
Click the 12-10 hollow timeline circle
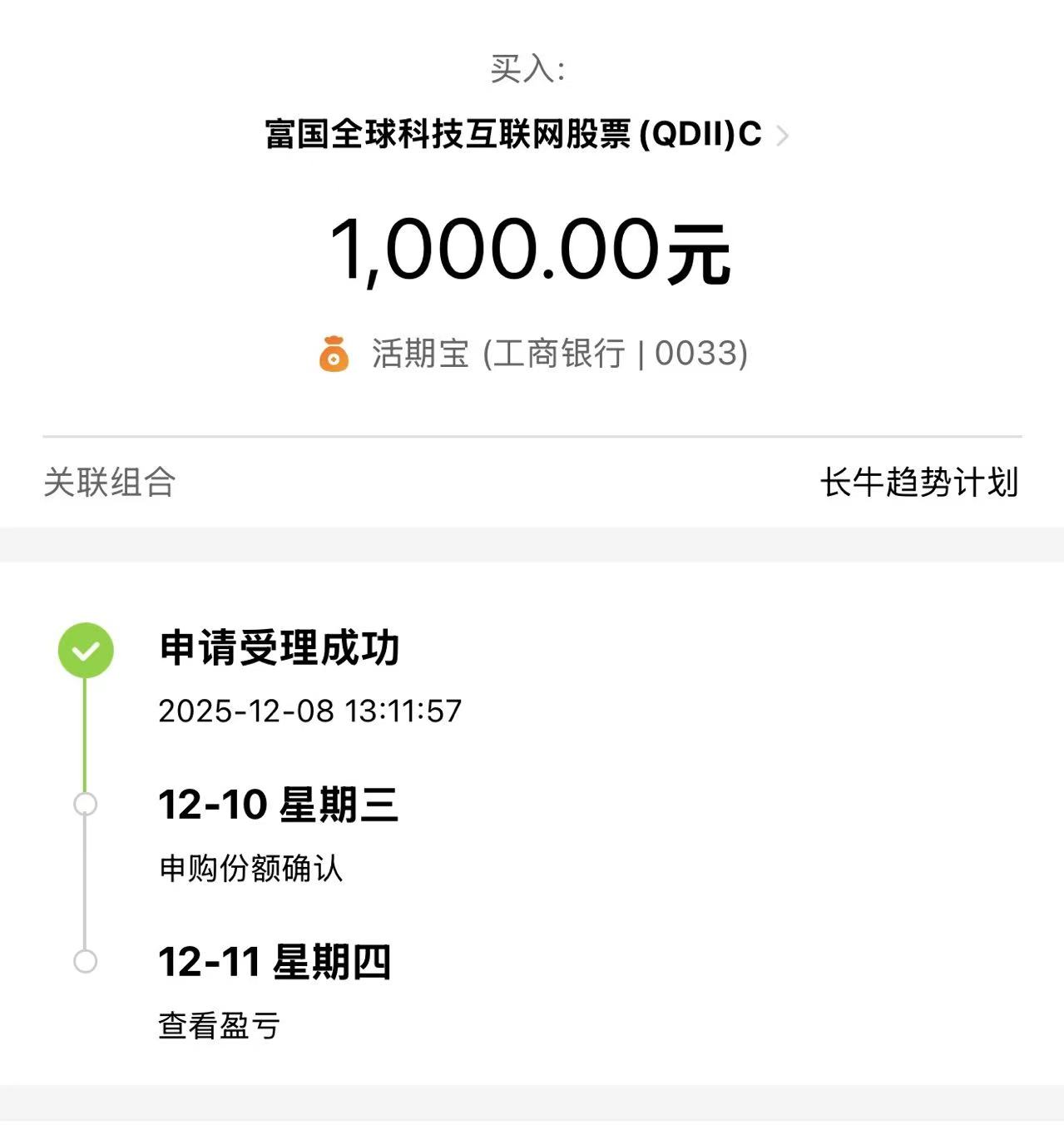pos(85,805)
